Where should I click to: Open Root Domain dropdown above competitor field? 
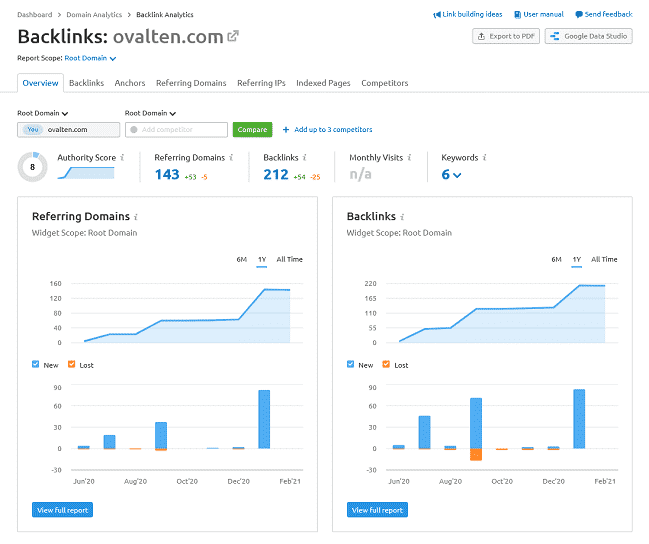[150, 113]
